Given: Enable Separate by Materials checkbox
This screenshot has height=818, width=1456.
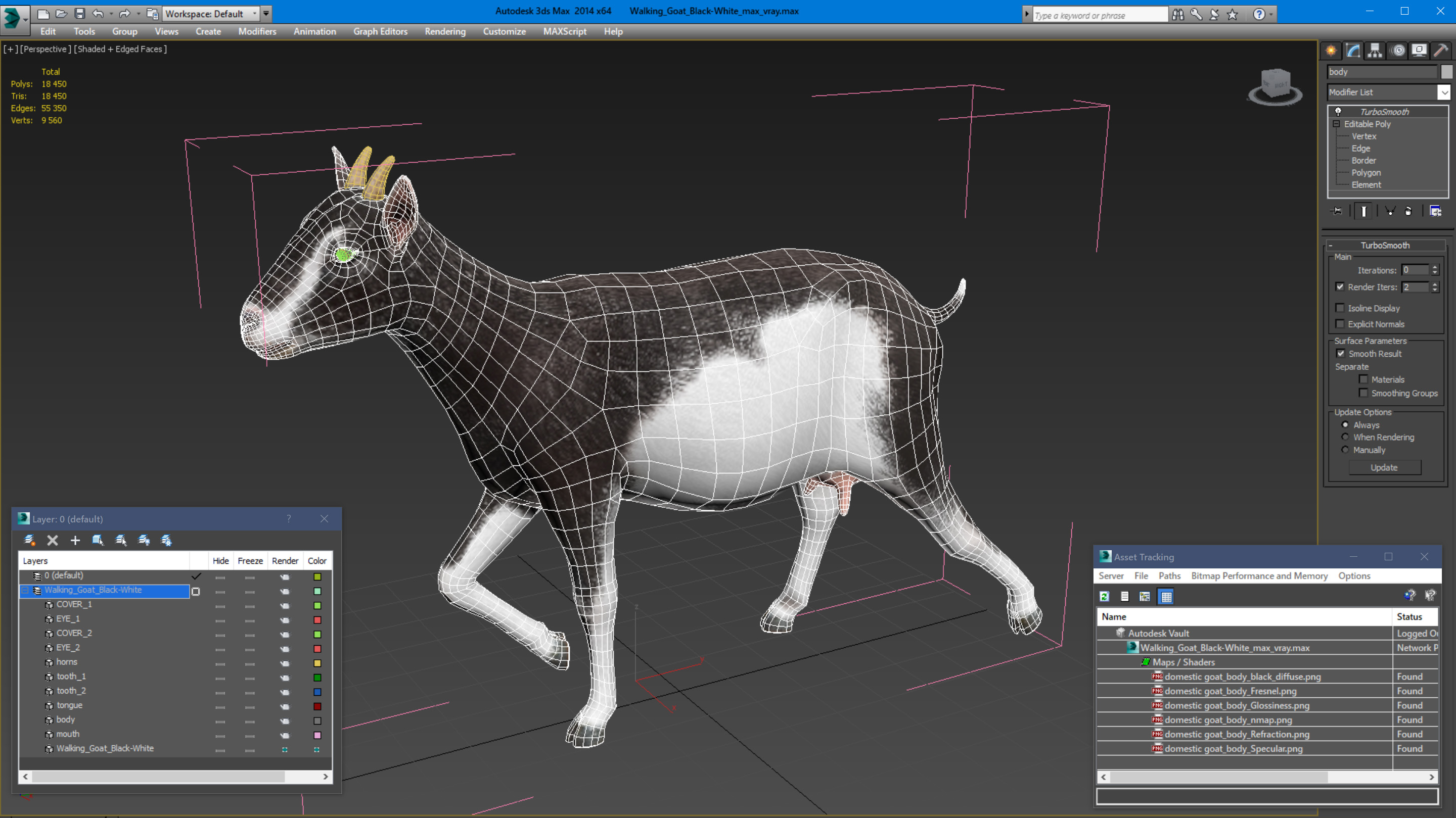Looking at the screenshot, I should (x=1363, y=379).
